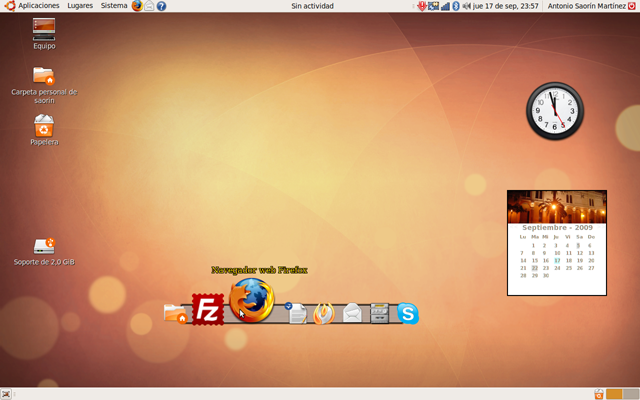Select day 17 in the September calendar
Screen dimensions: 640x400
click(557, 260)
